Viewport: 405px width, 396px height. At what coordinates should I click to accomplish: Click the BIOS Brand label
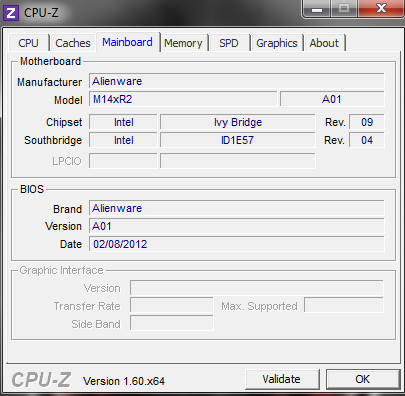pos(67,209)
